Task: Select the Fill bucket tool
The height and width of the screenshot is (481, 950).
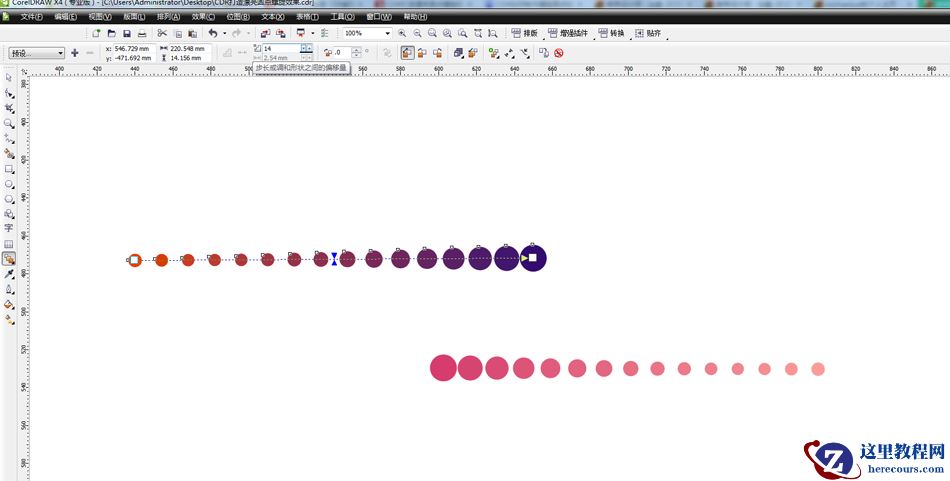Action: (9, 305)
